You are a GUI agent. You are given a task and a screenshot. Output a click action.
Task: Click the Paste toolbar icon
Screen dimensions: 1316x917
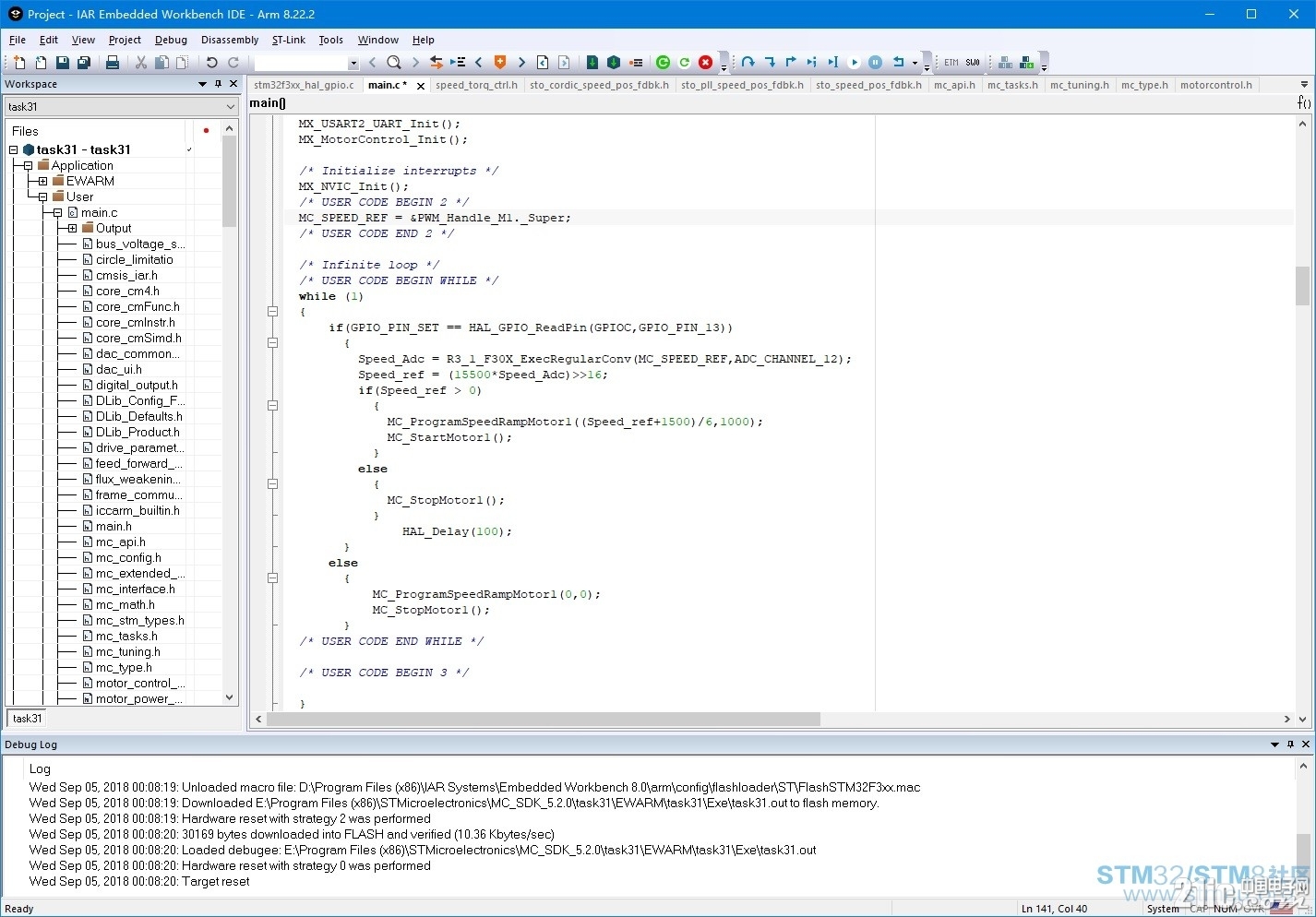click(183, 62)
